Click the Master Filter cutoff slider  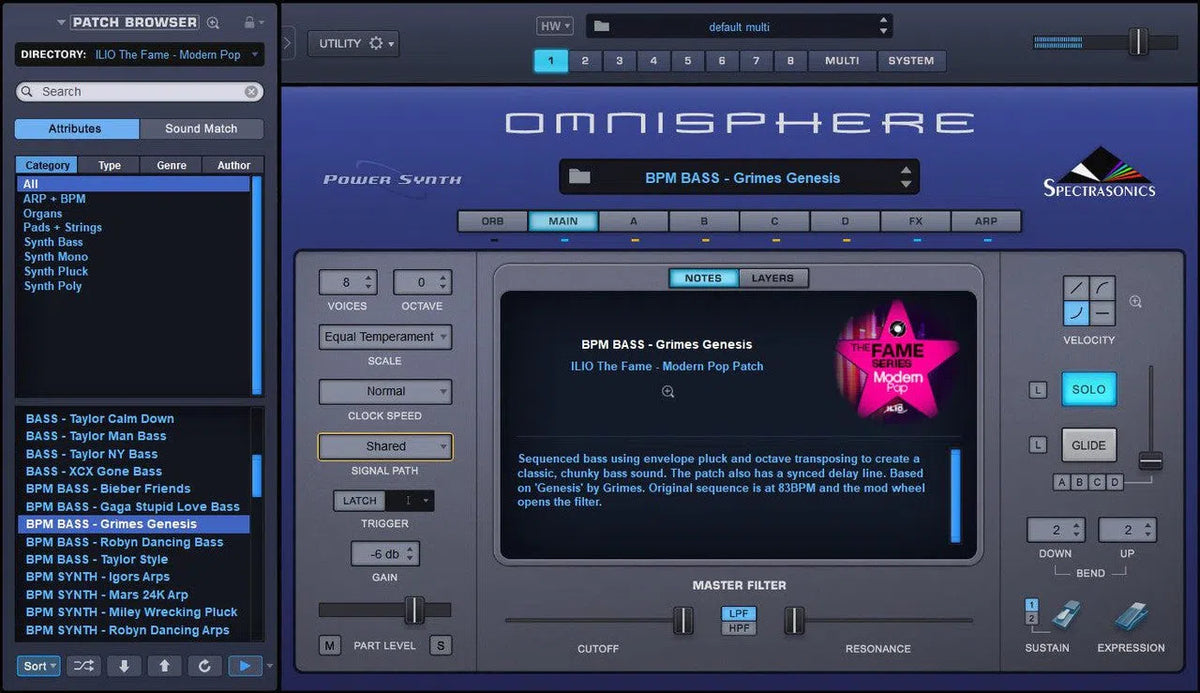coord(683,620)
